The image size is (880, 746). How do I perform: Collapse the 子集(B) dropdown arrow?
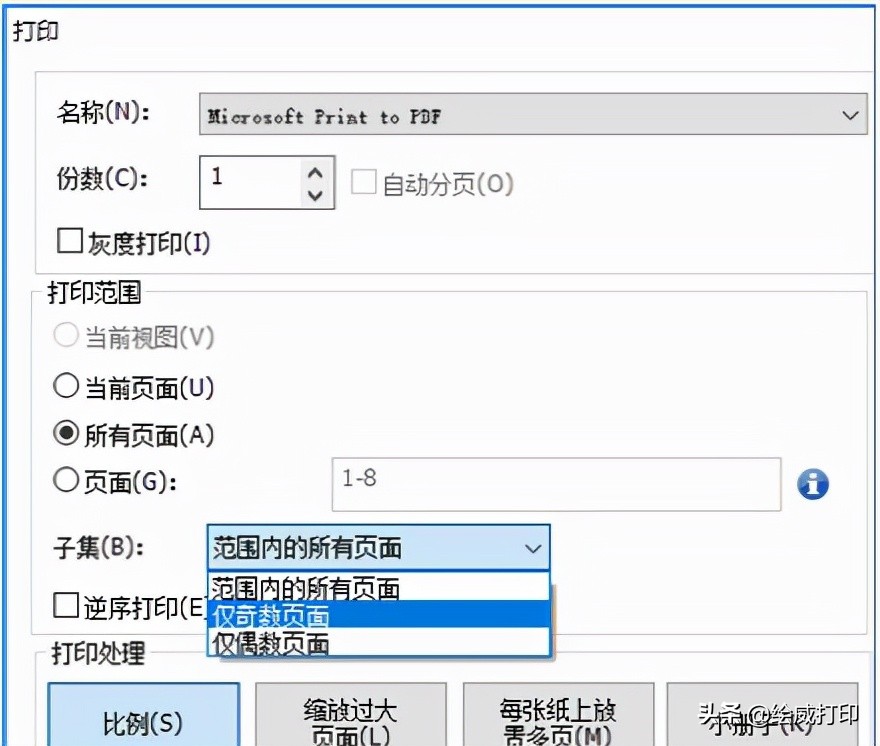[x=533, y=548]
